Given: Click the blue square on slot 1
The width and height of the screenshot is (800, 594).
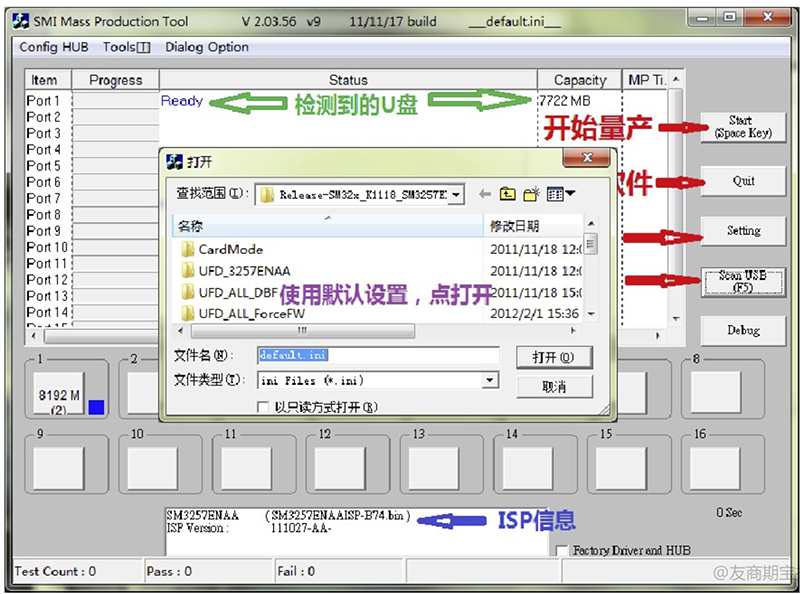Looking at the screenshot, I should pyautogui.click(x=96, y=407).
